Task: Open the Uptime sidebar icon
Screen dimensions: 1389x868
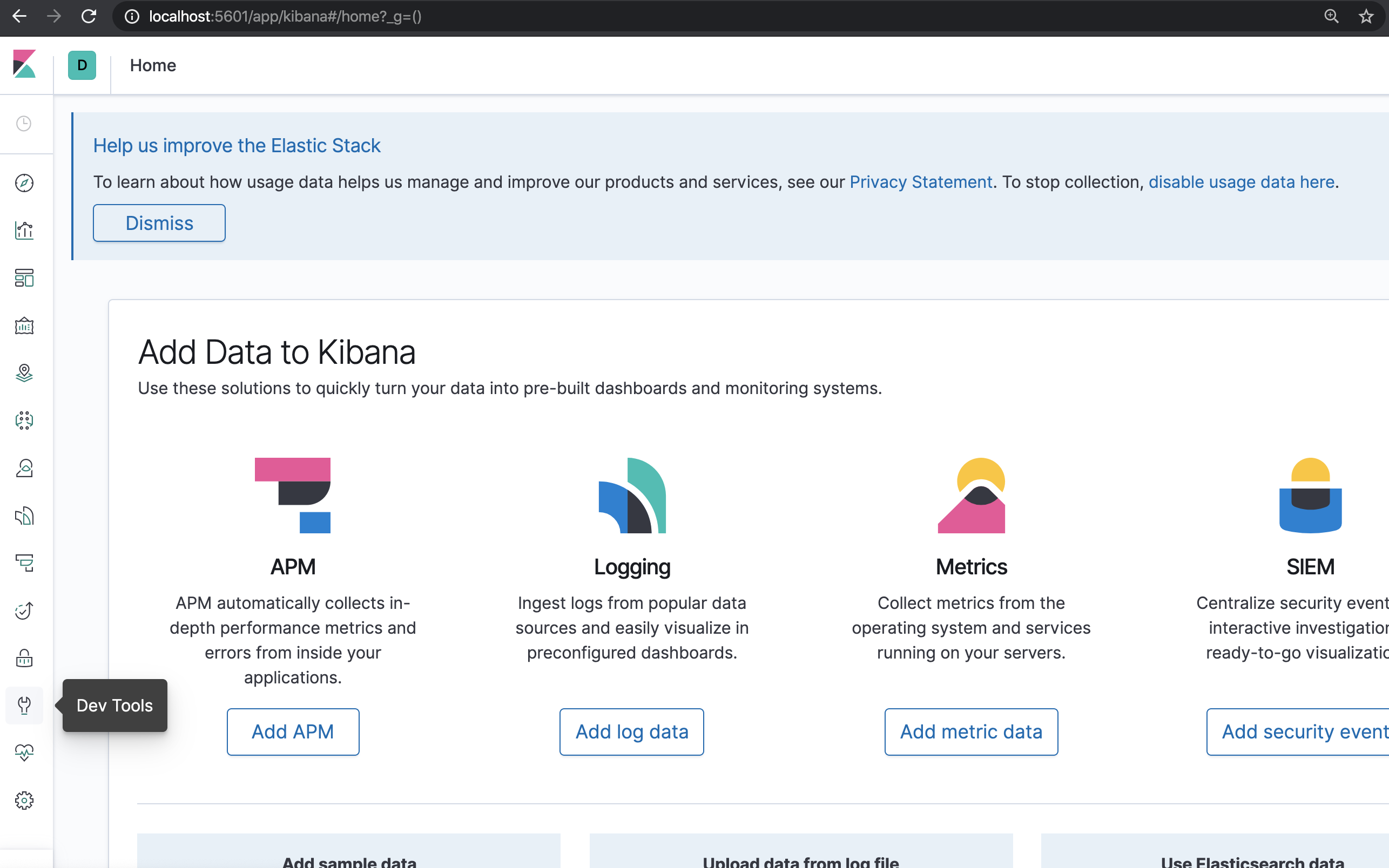Action: coord(24,610)
